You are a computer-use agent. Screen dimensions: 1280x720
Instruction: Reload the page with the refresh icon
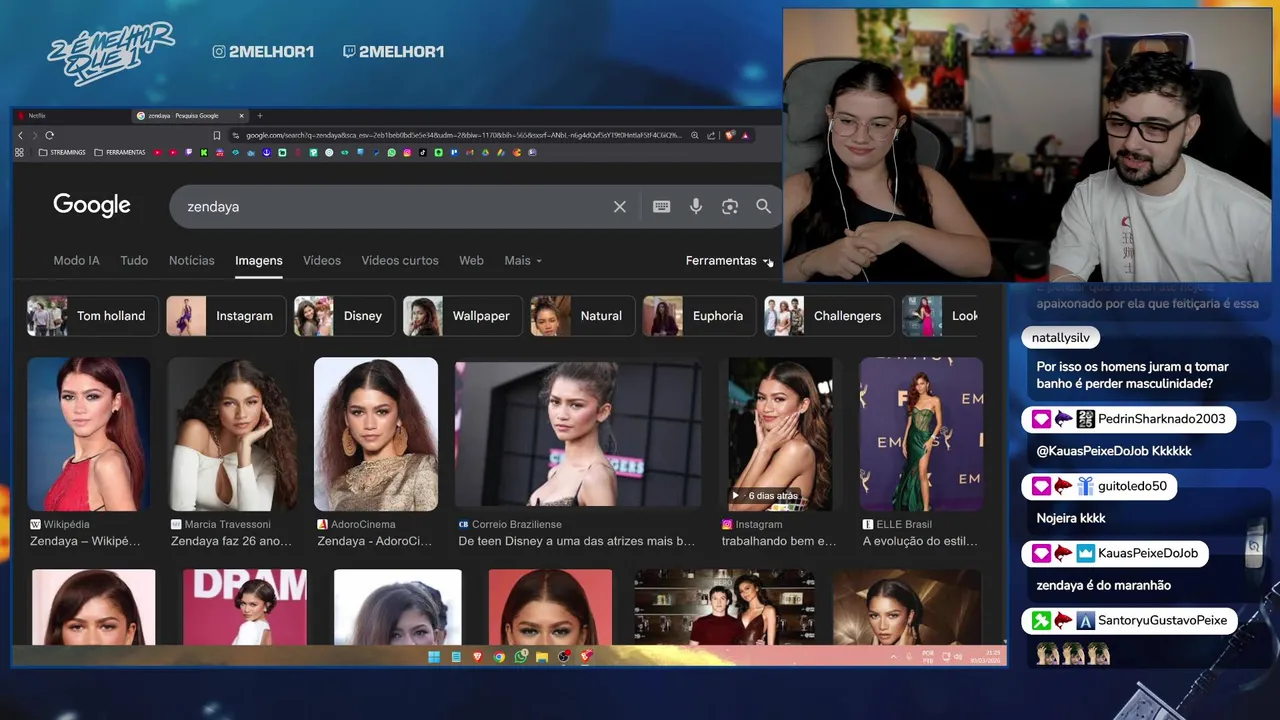[x=49, y=135]
